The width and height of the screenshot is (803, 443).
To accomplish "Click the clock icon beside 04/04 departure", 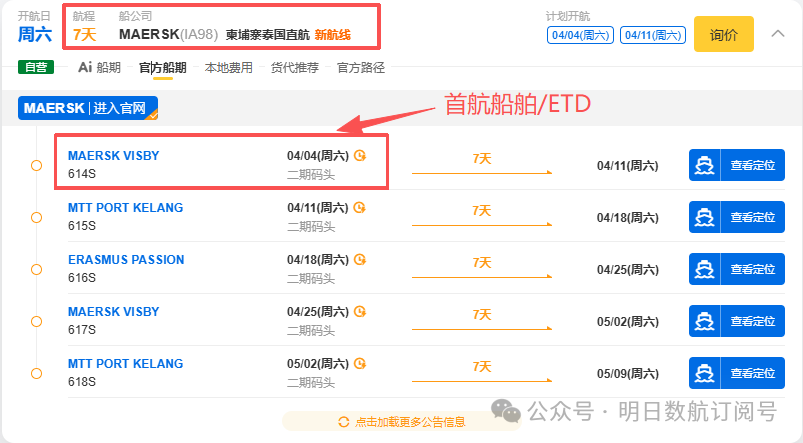I will (360, 156).
